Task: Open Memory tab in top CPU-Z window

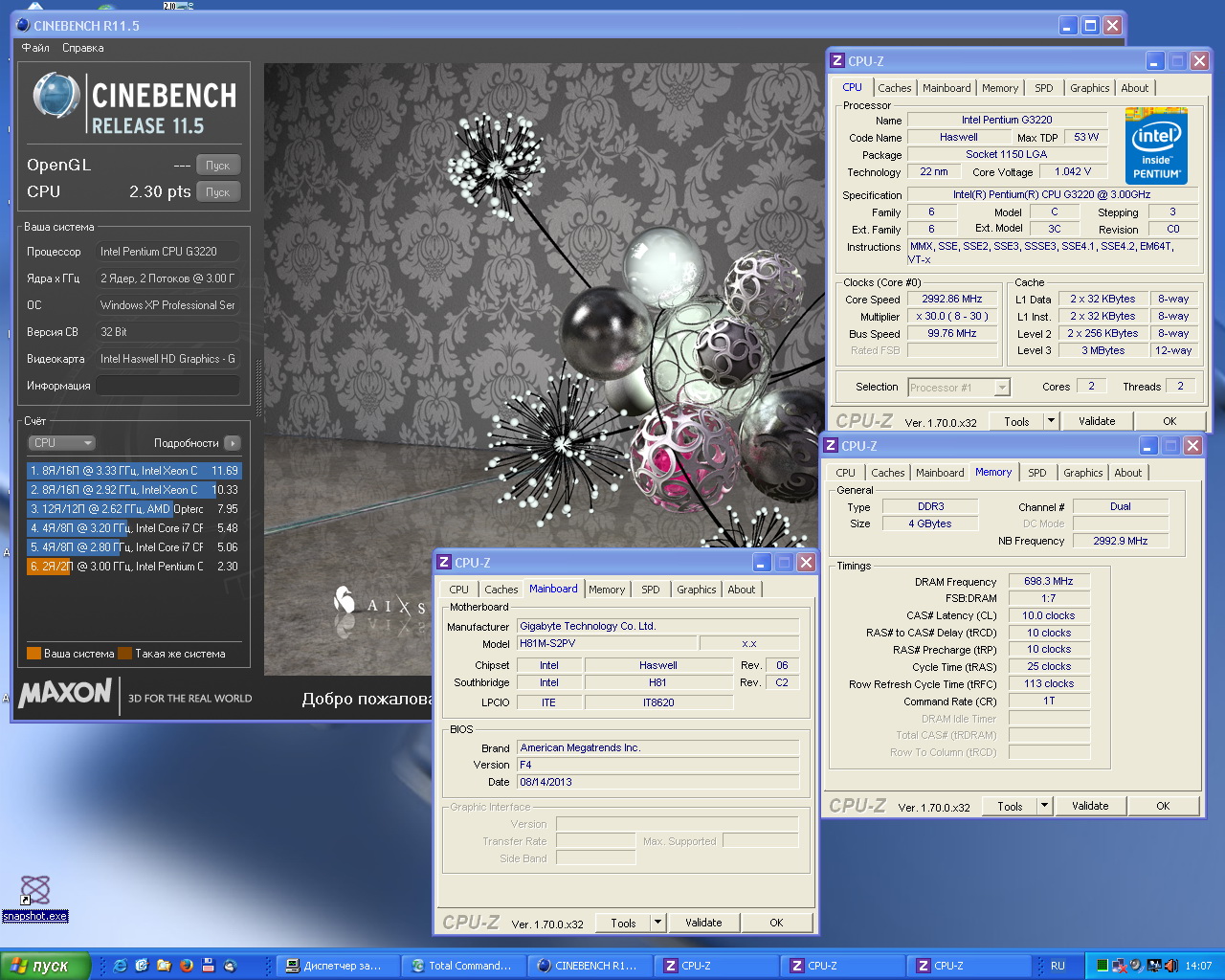Action: tap(1000, 88)
